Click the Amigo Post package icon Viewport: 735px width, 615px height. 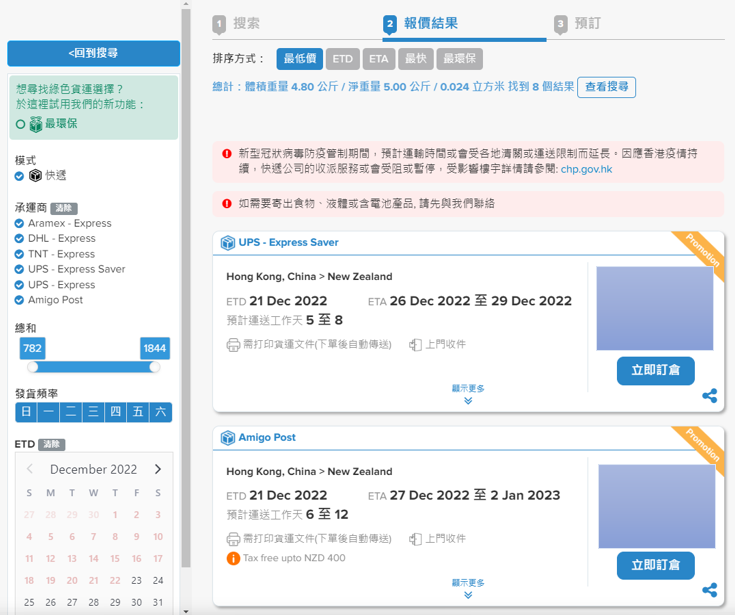[x=228, y=438]
